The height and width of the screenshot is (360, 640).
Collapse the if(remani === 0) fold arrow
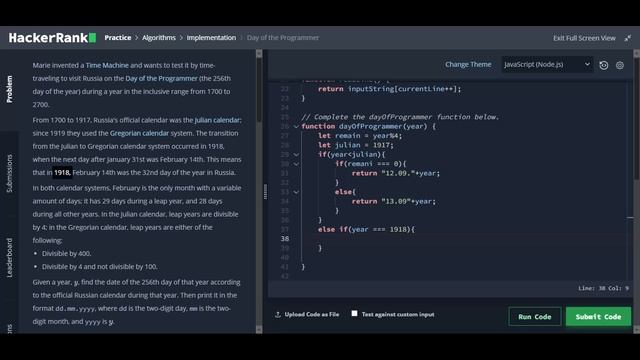coord(296,164)
